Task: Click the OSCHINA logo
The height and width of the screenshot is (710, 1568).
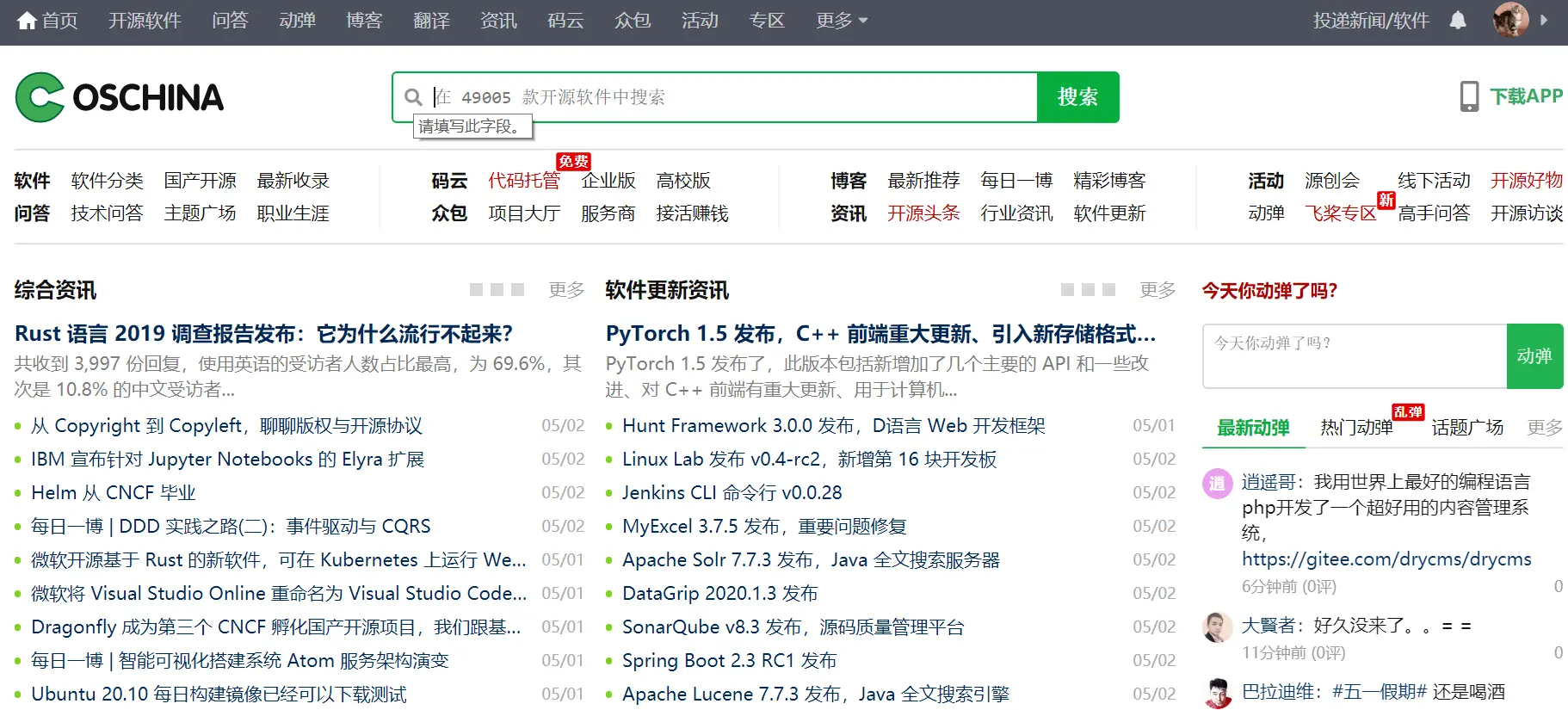Action: point(120,97)
